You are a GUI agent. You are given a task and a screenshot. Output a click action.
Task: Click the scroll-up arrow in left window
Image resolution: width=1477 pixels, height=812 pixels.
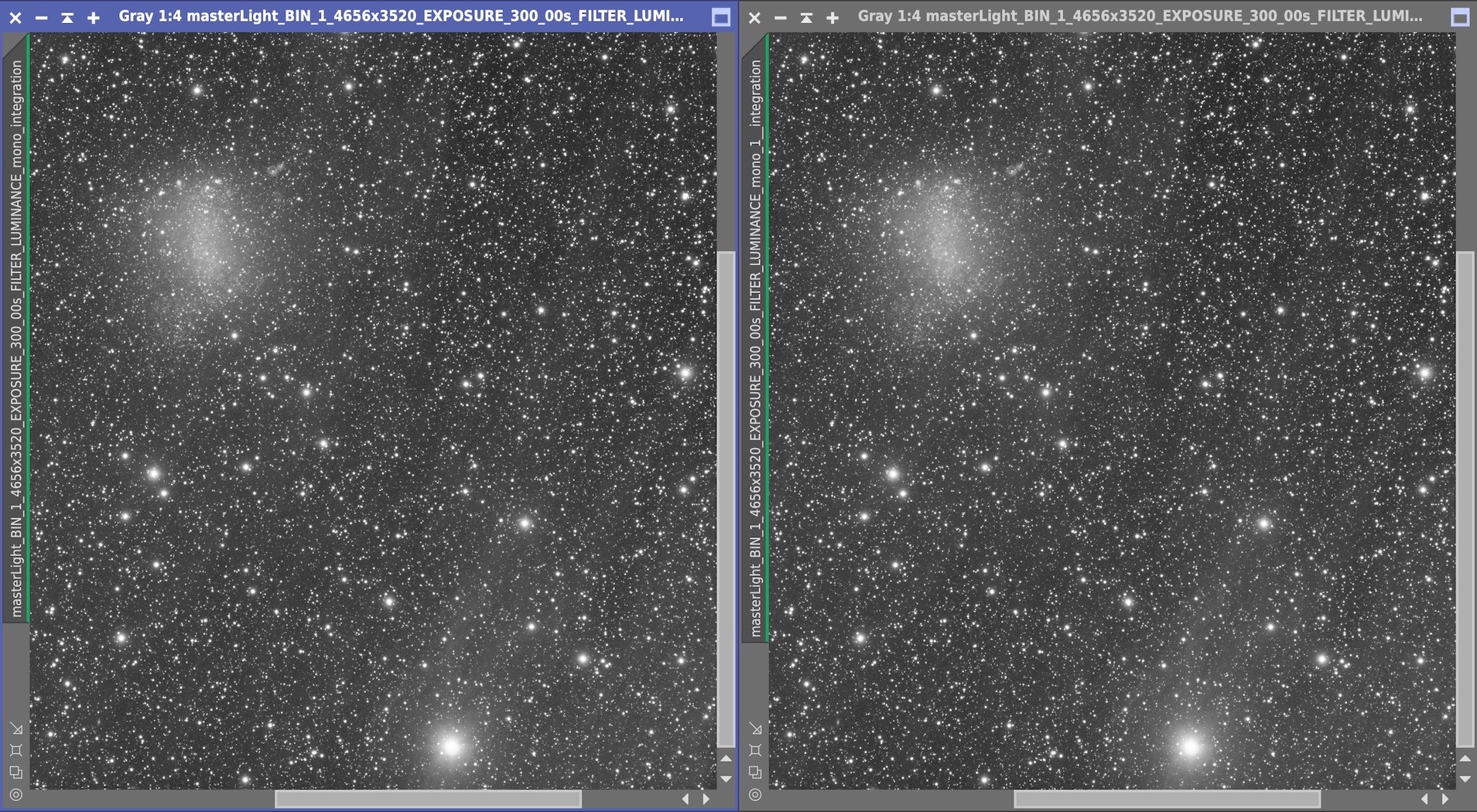[726, 759]
